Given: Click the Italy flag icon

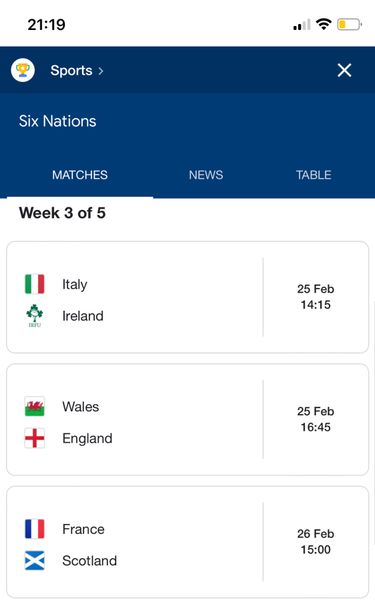Looking at the screenshot, I should tap(34, 284).
